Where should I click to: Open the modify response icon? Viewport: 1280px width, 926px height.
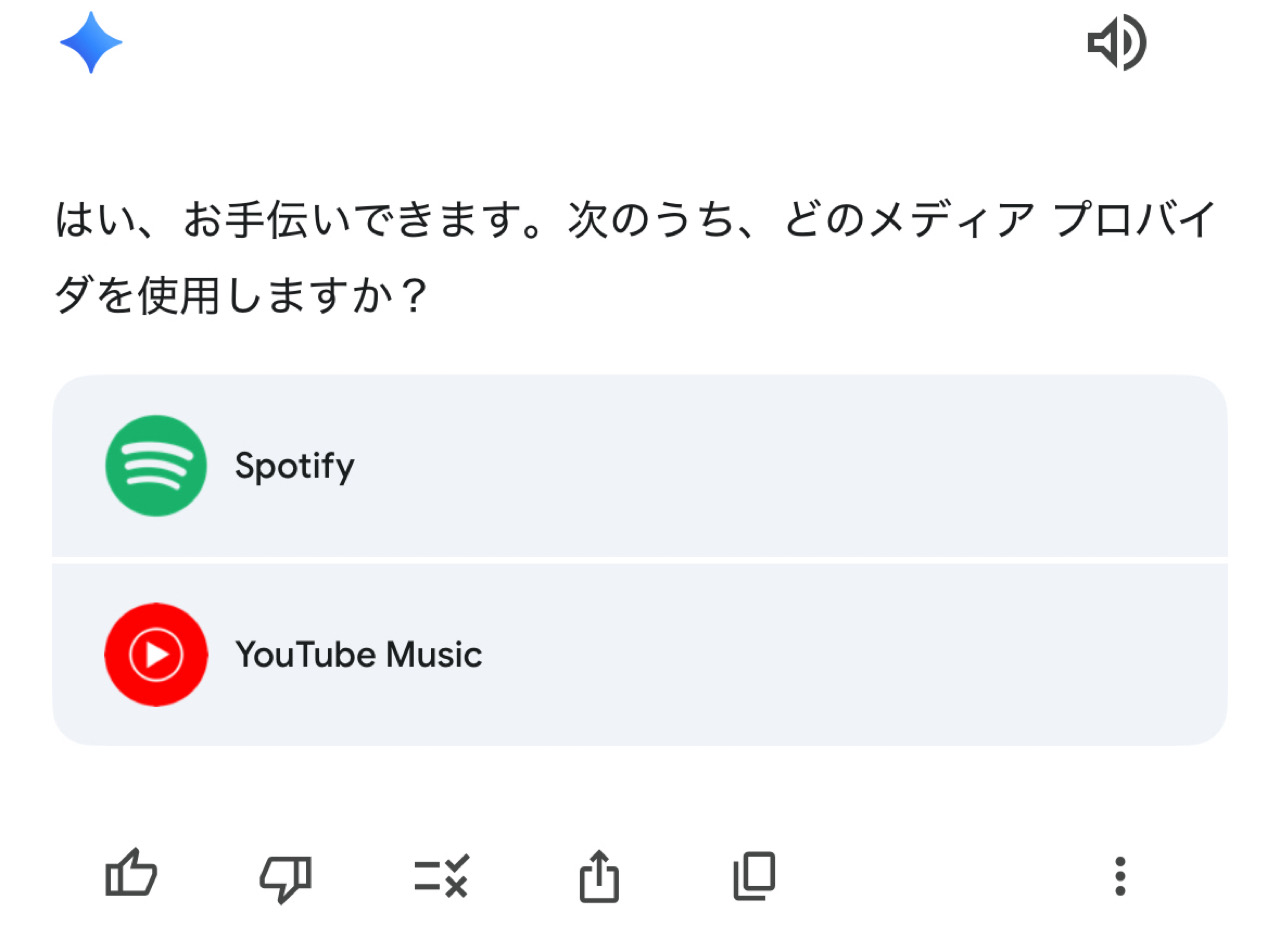pyautogui.click(x=441, y=876)
